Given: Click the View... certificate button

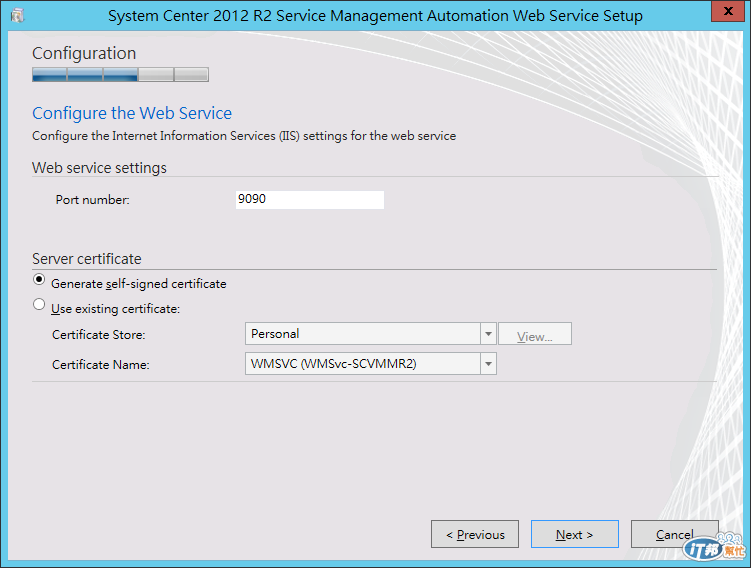Looking at the screenshot, I should pos(535,334).
